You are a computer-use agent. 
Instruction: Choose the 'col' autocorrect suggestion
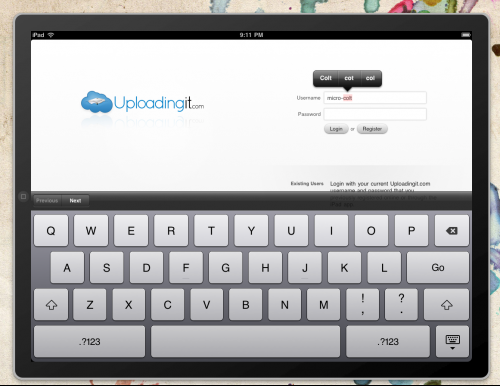tap(371, 78)
